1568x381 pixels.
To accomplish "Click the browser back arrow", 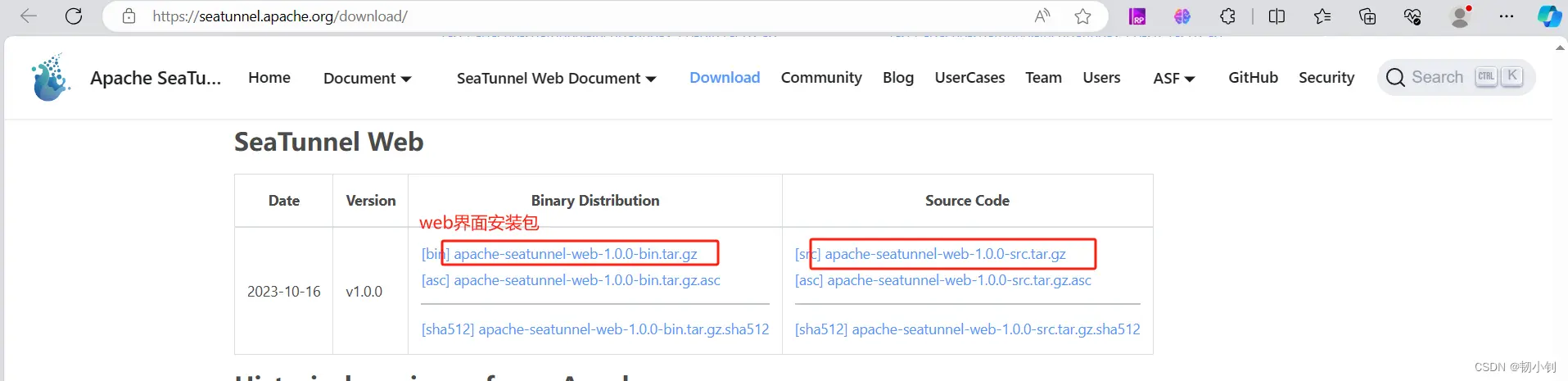I will coord(29,16).
